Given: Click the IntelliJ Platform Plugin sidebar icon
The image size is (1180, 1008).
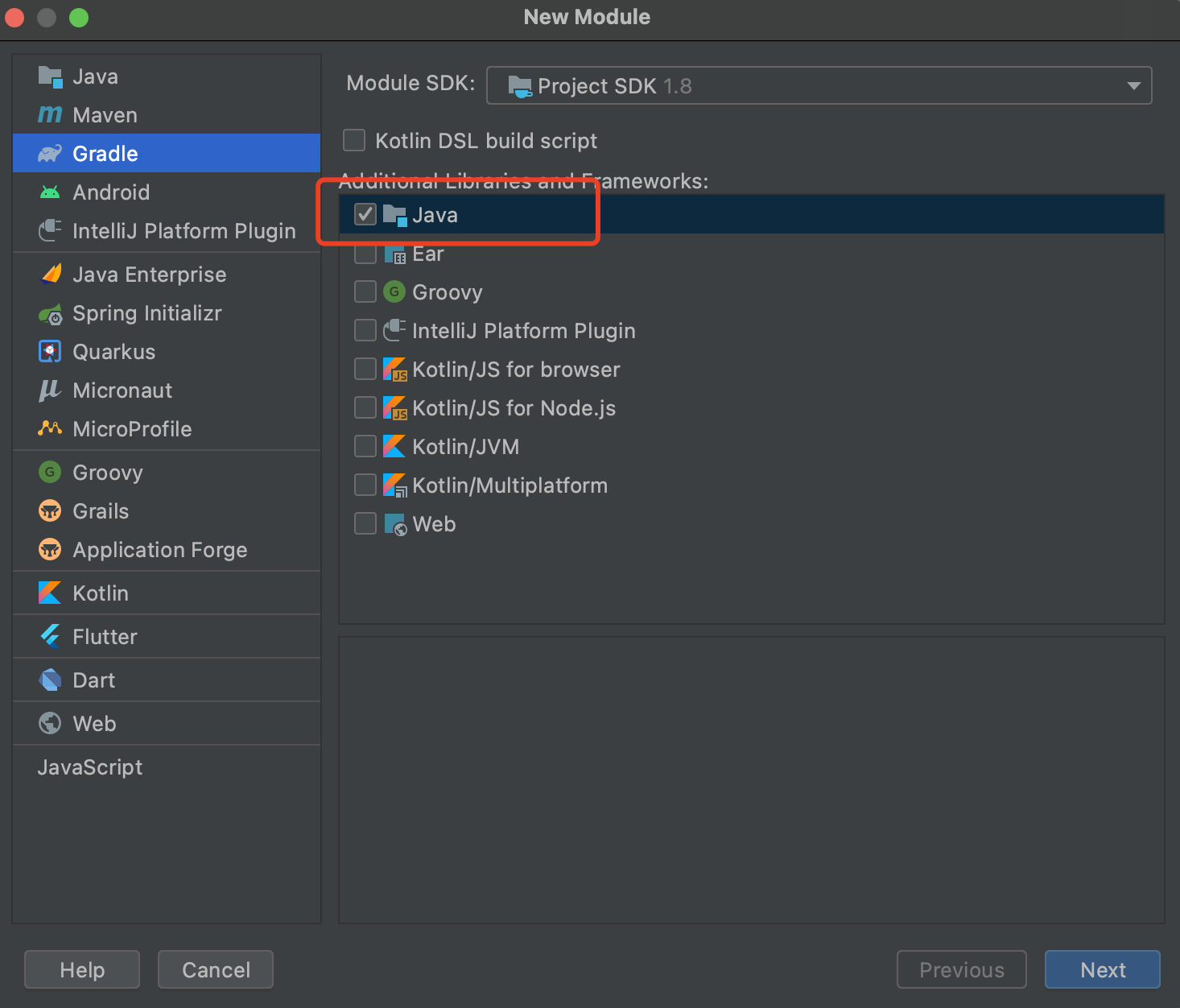Looking at the screenshot, I should (x=50, y=231).
